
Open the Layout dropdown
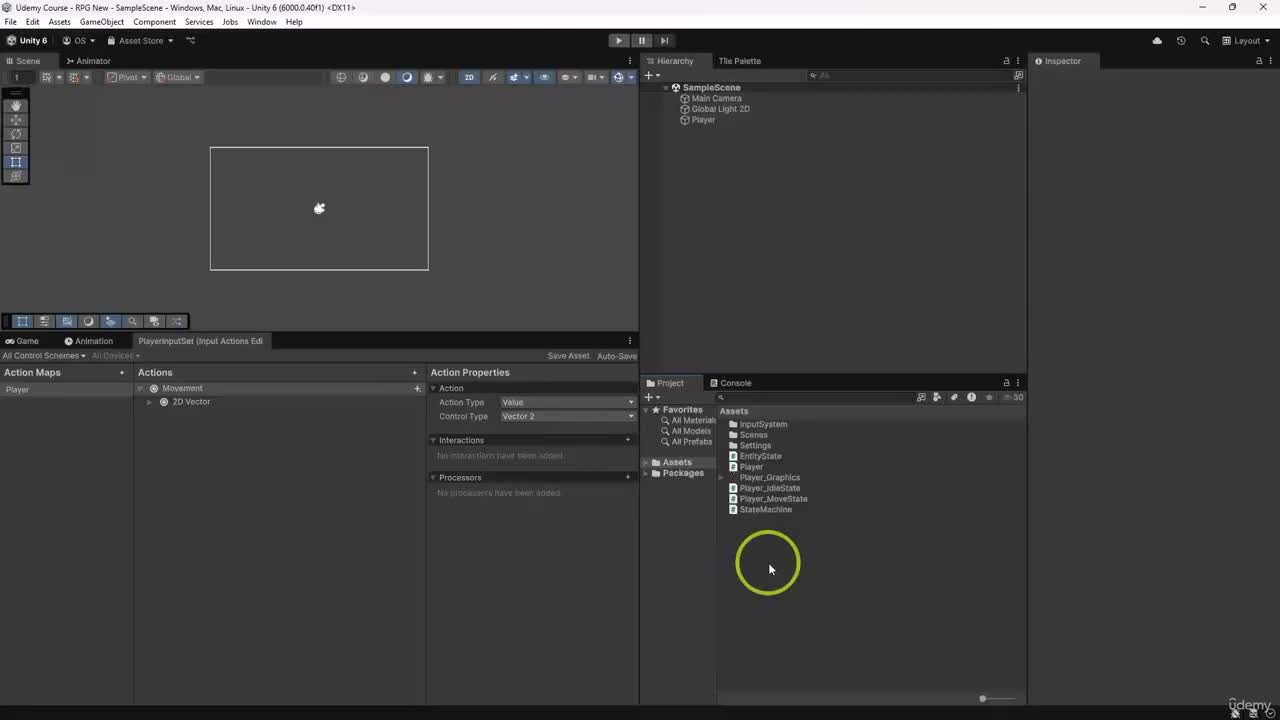pos(1246,41)
